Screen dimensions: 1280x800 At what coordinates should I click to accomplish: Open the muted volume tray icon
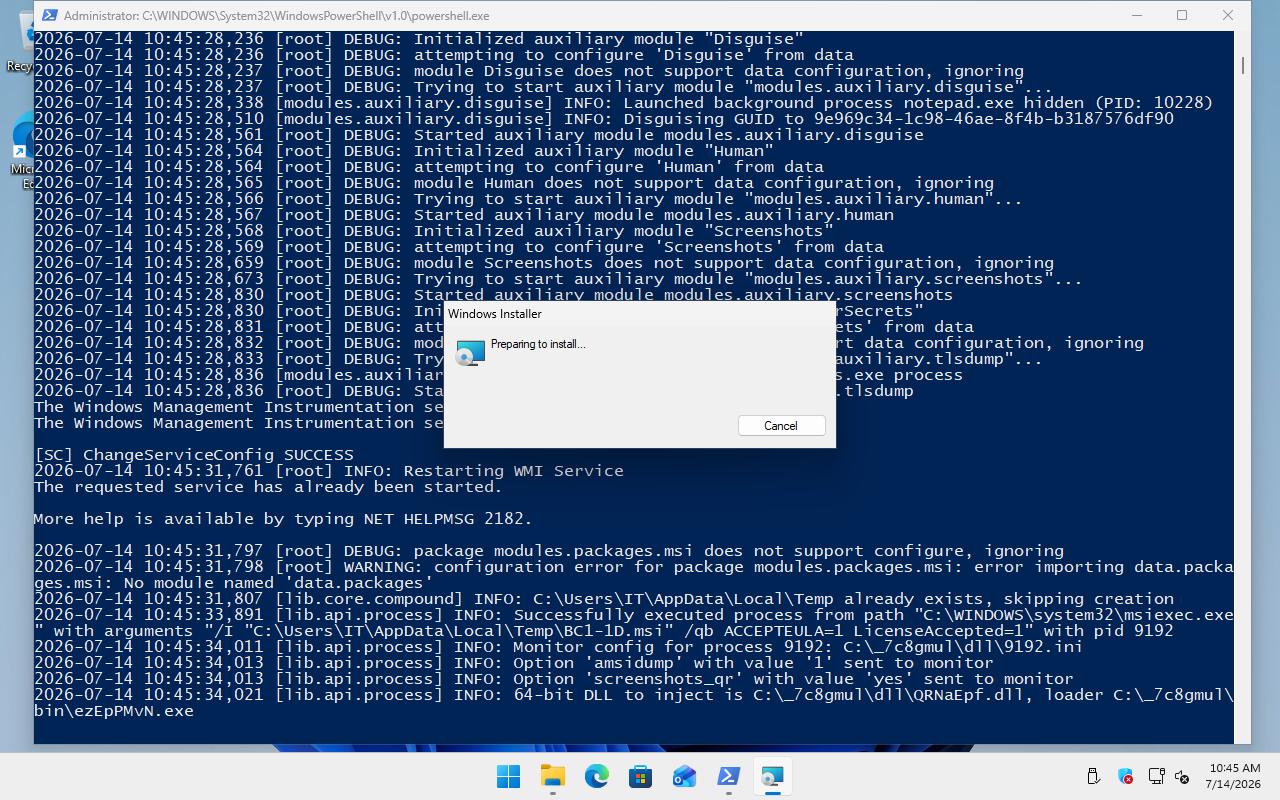pos(1181,776)
